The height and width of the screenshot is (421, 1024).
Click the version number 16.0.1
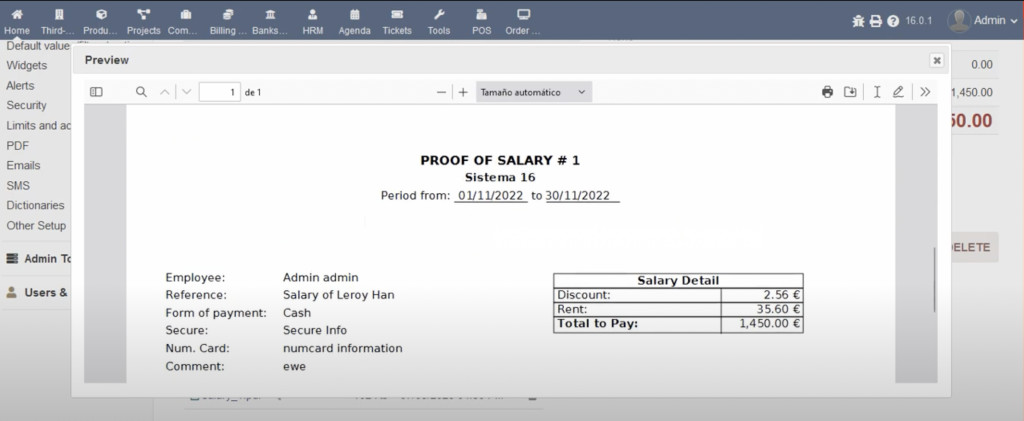pos(920,21)
